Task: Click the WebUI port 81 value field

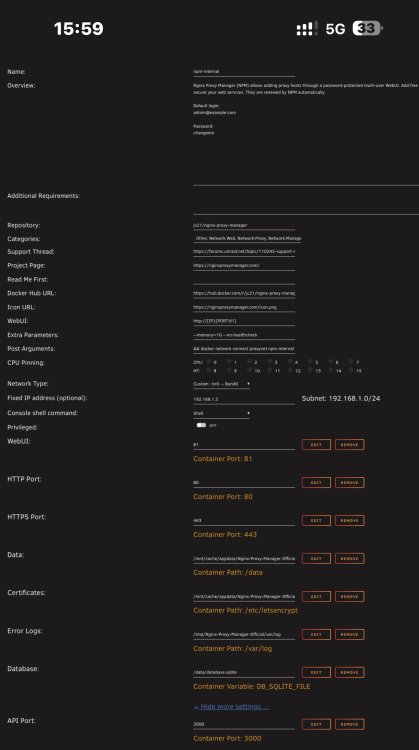Action: [x=244, y=444]
